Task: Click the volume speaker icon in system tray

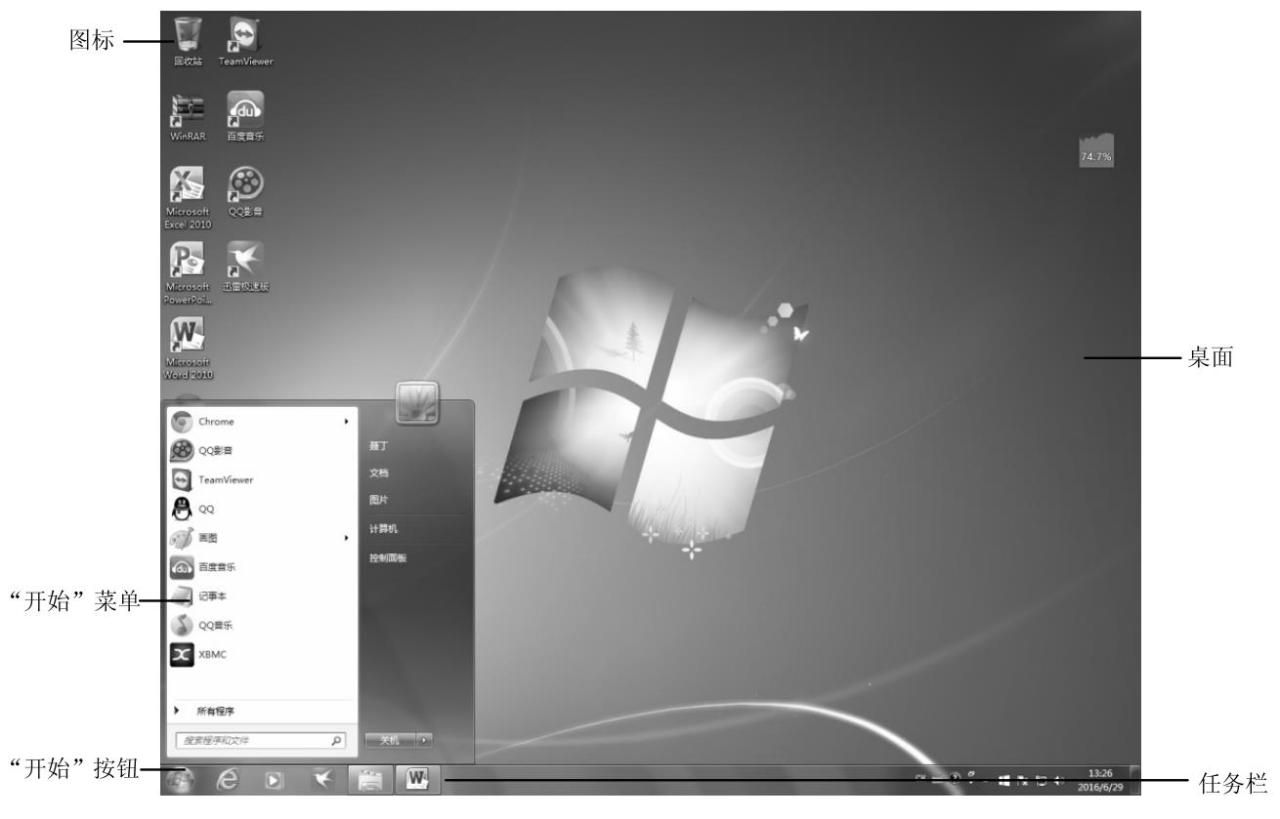Action: 1058,781
